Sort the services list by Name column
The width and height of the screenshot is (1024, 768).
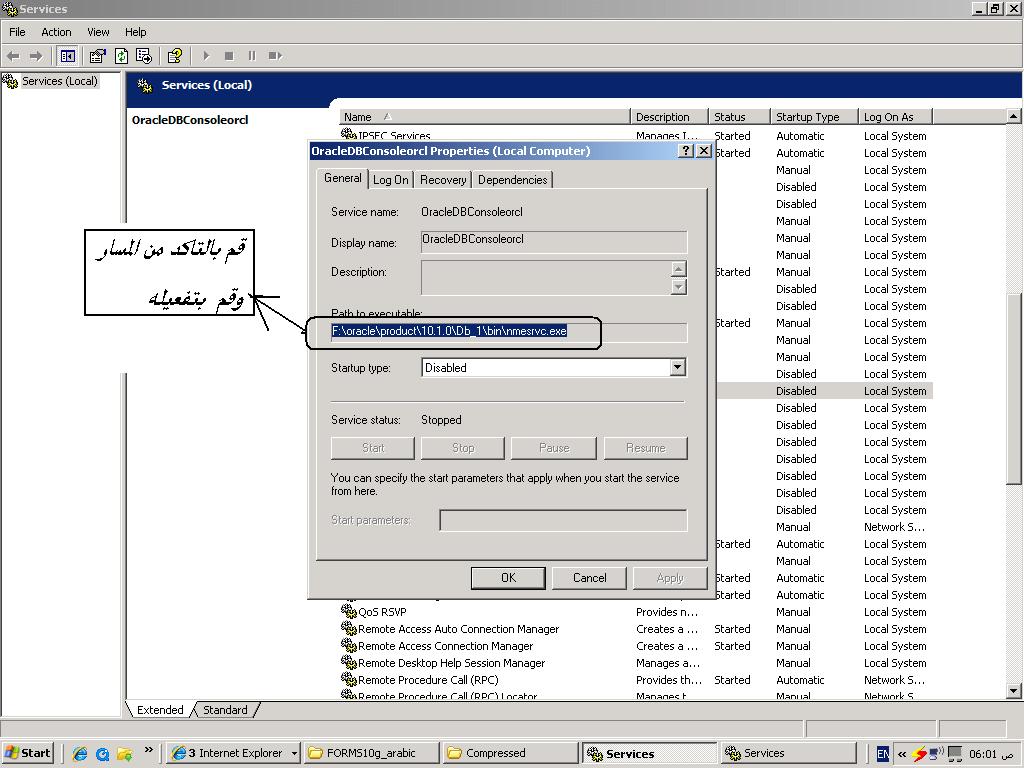click(x=484, y=117)
